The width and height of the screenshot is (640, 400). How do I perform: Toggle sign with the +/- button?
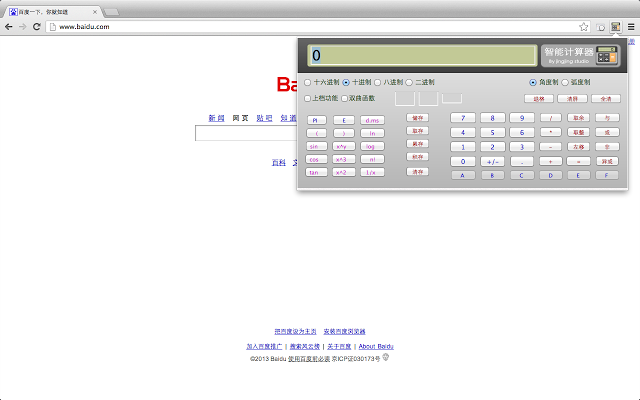[x=492, y=162]
